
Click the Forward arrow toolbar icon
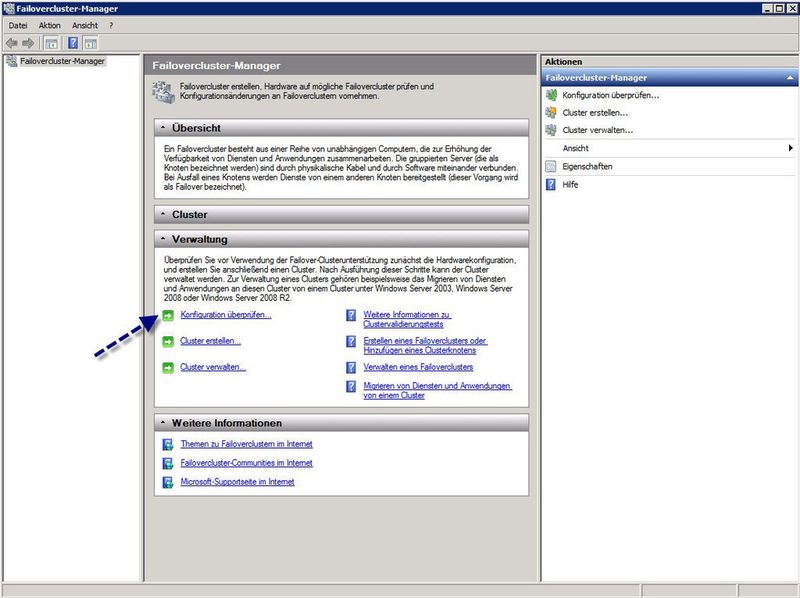click(x=28, y=43)
